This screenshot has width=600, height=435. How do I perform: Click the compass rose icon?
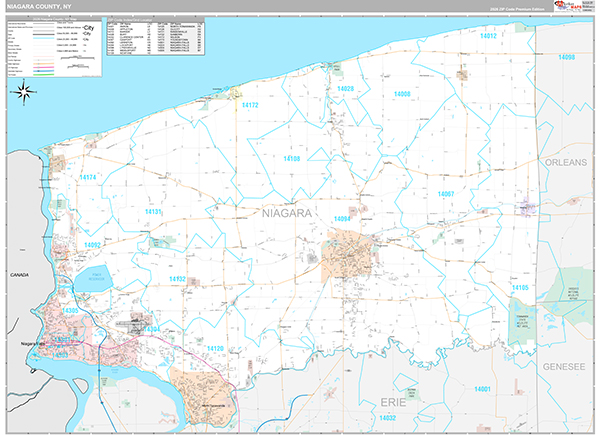[x=22, y=93]
